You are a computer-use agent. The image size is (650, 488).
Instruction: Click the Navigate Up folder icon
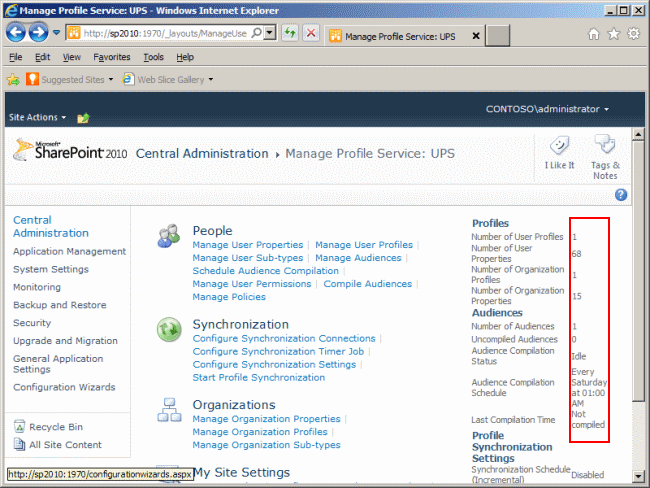coord(83,118)
